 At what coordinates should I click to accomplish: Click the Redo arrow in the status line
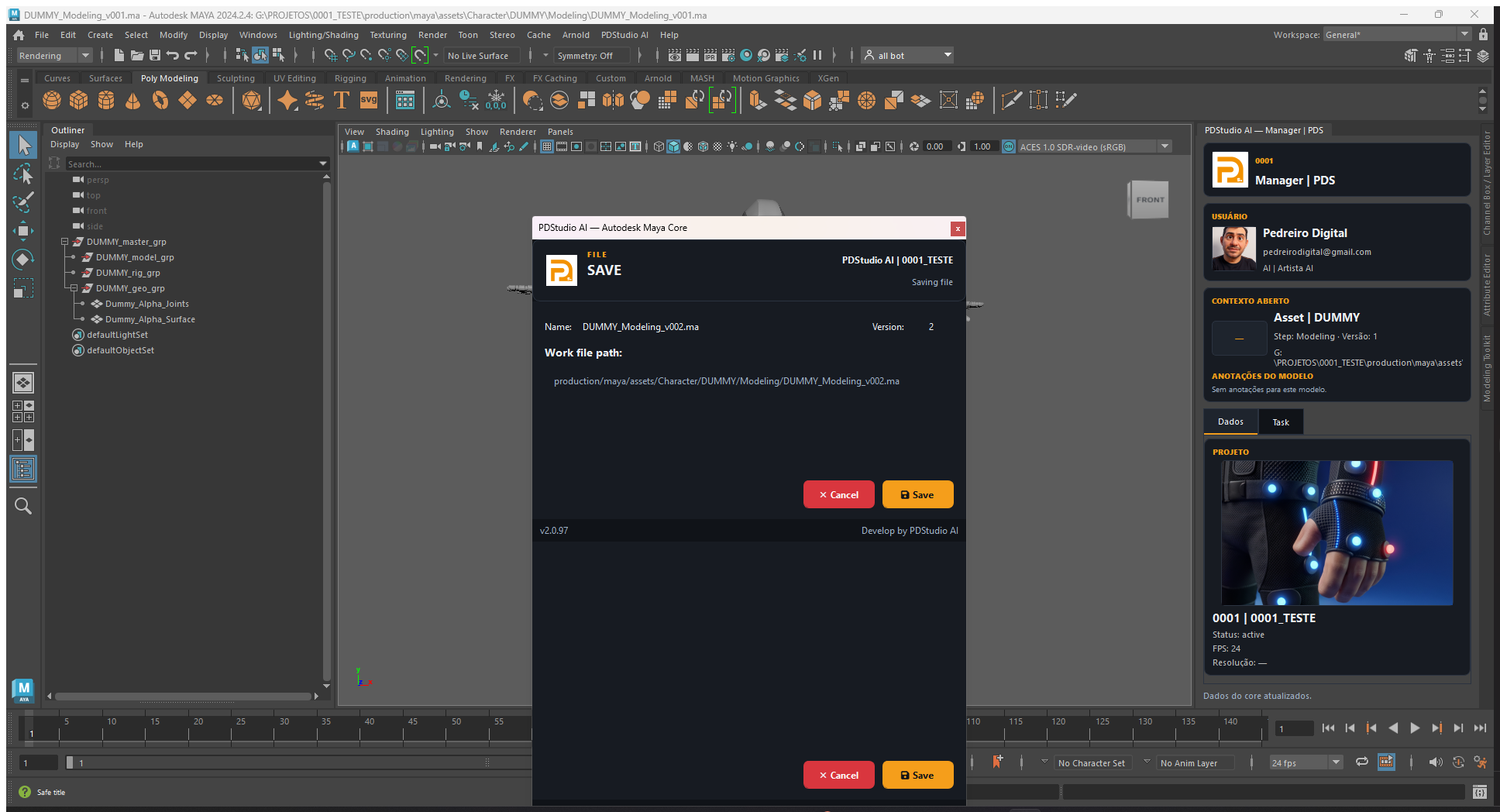pyautogui.click(x=191, y=55)
